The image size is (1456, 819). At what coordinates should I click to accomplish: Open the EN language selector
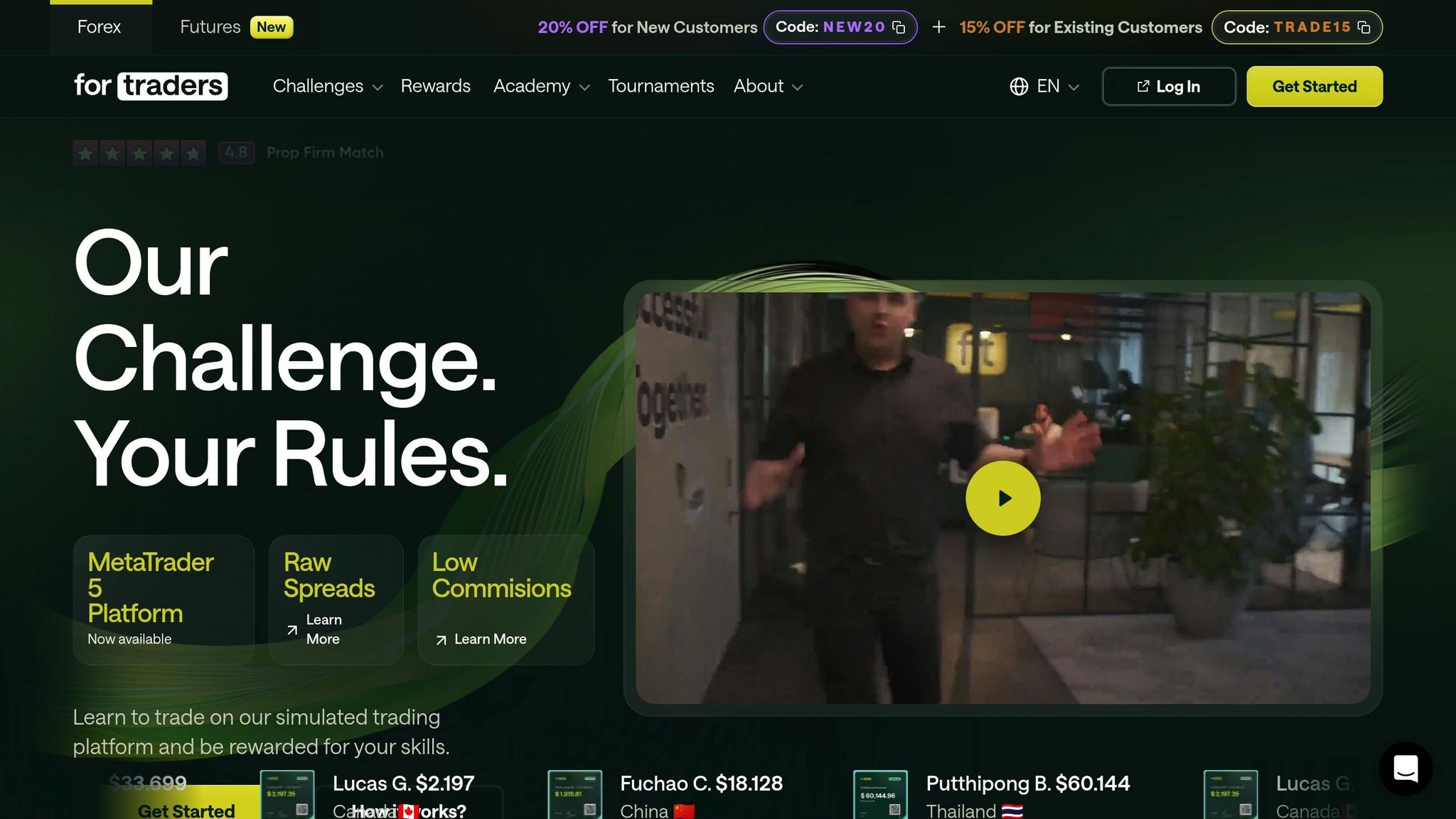tap(1045, 86)
